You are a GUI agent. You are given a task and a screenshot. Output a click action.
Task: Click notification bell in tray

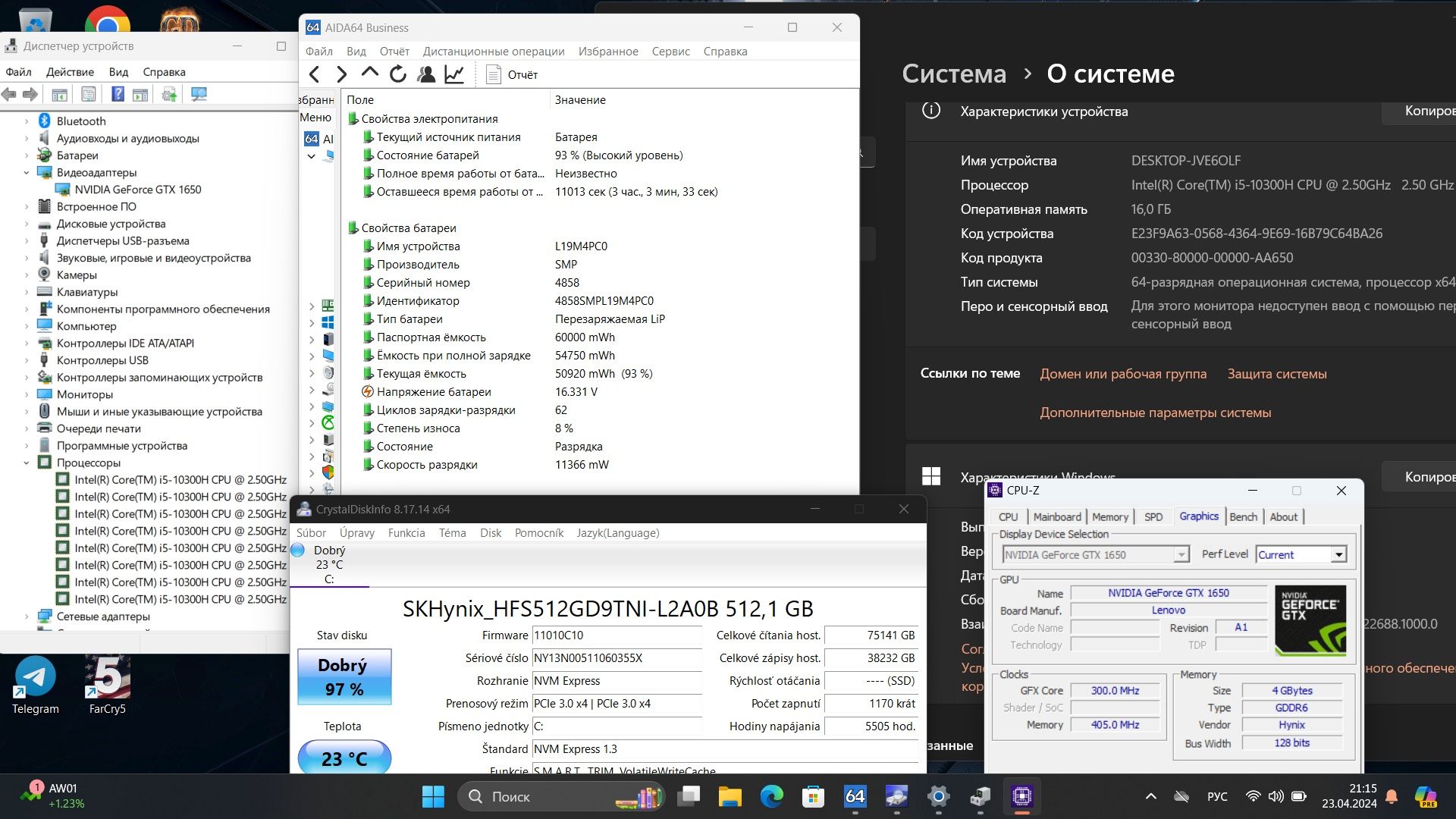pos(1392,796)
